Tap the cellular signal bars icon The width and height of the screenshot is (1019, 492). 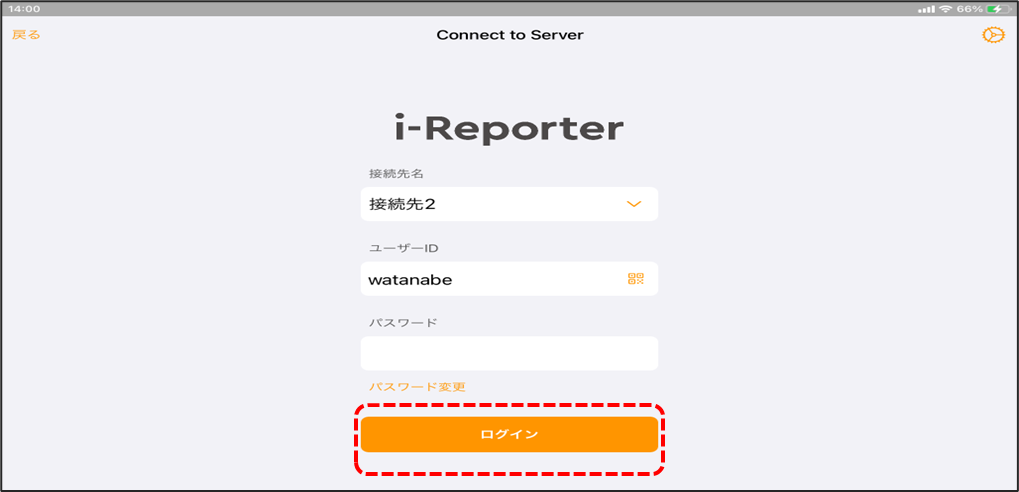(925, 8)
